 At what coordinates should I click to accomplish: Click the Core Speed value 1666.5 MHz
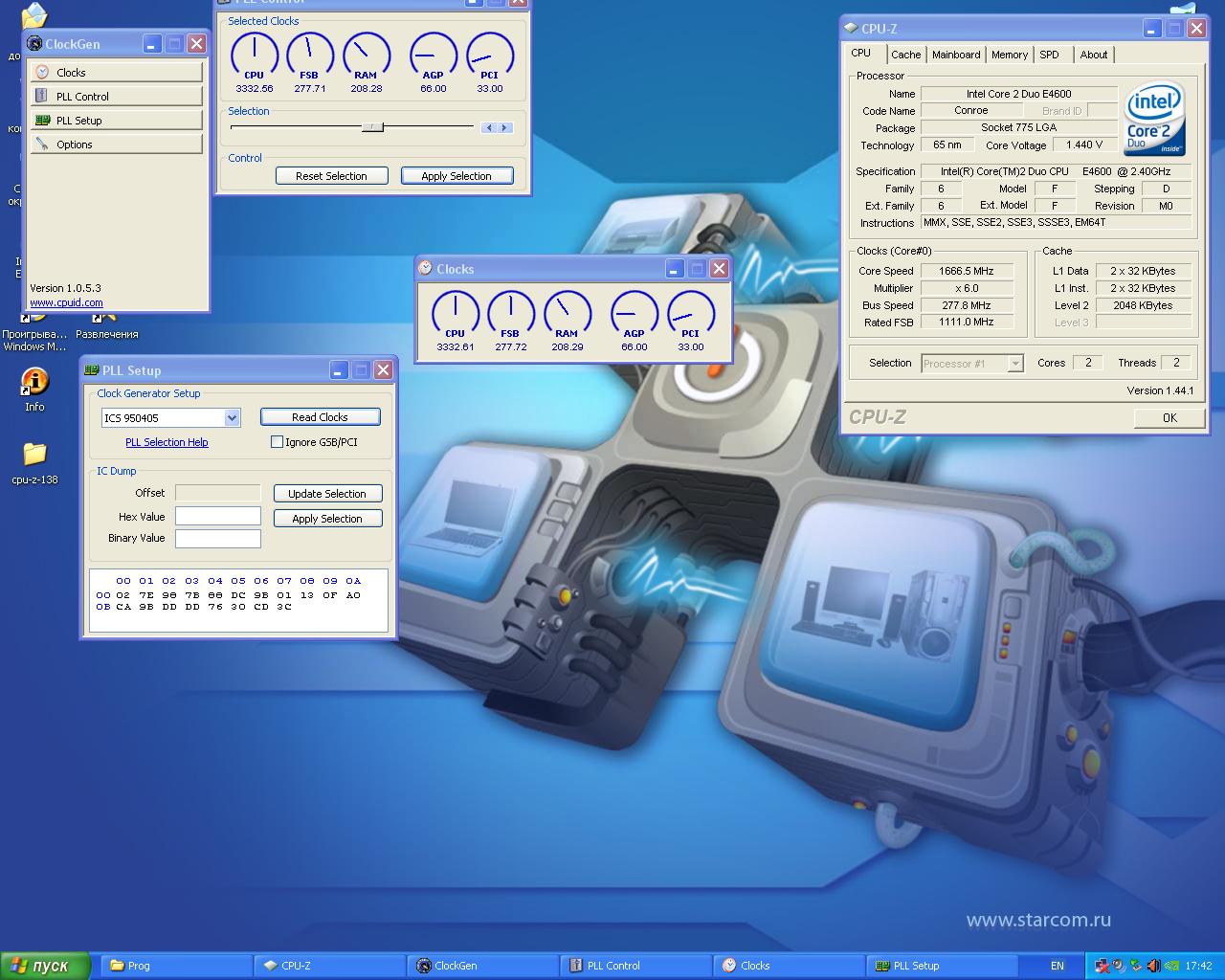coord(967,271)
